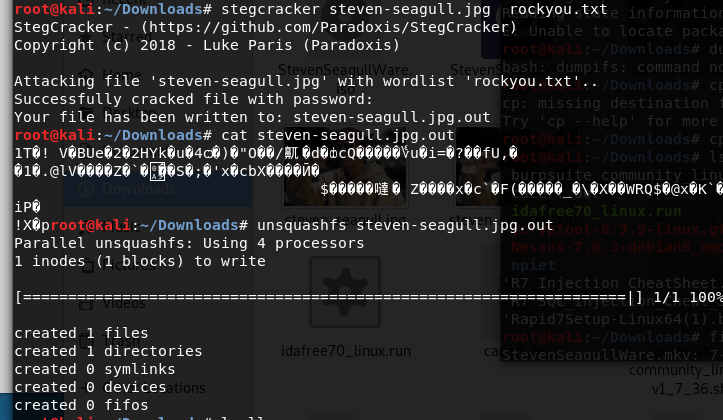The width and height of the screenshot is (723, 420).
Task: Click the unsquashfs progress bar
Action: pyautogui.click(x=328, y=297)
